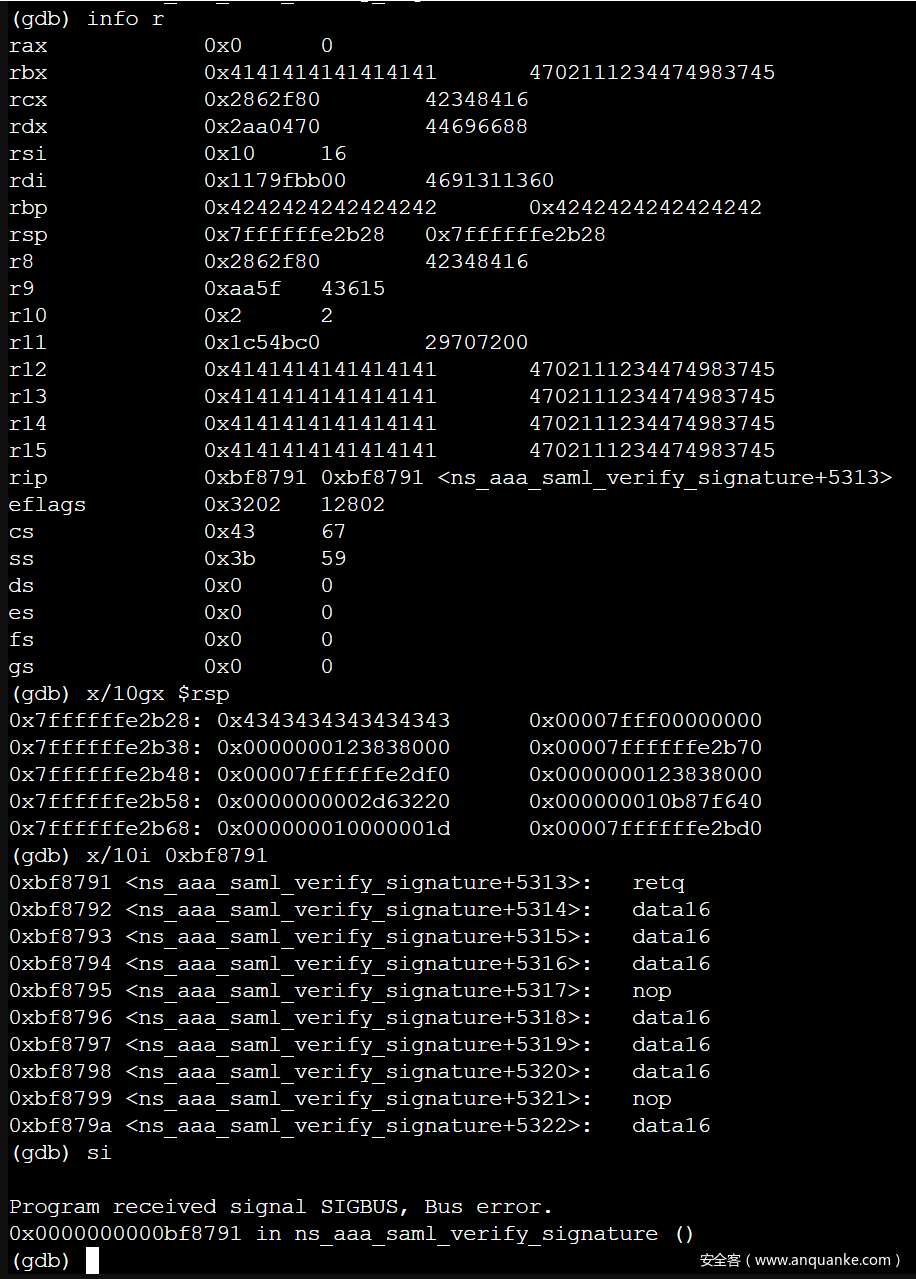Click the "x/10i 0xbf8791" command
Viewport: 916px width, 1279px height.
177,855
